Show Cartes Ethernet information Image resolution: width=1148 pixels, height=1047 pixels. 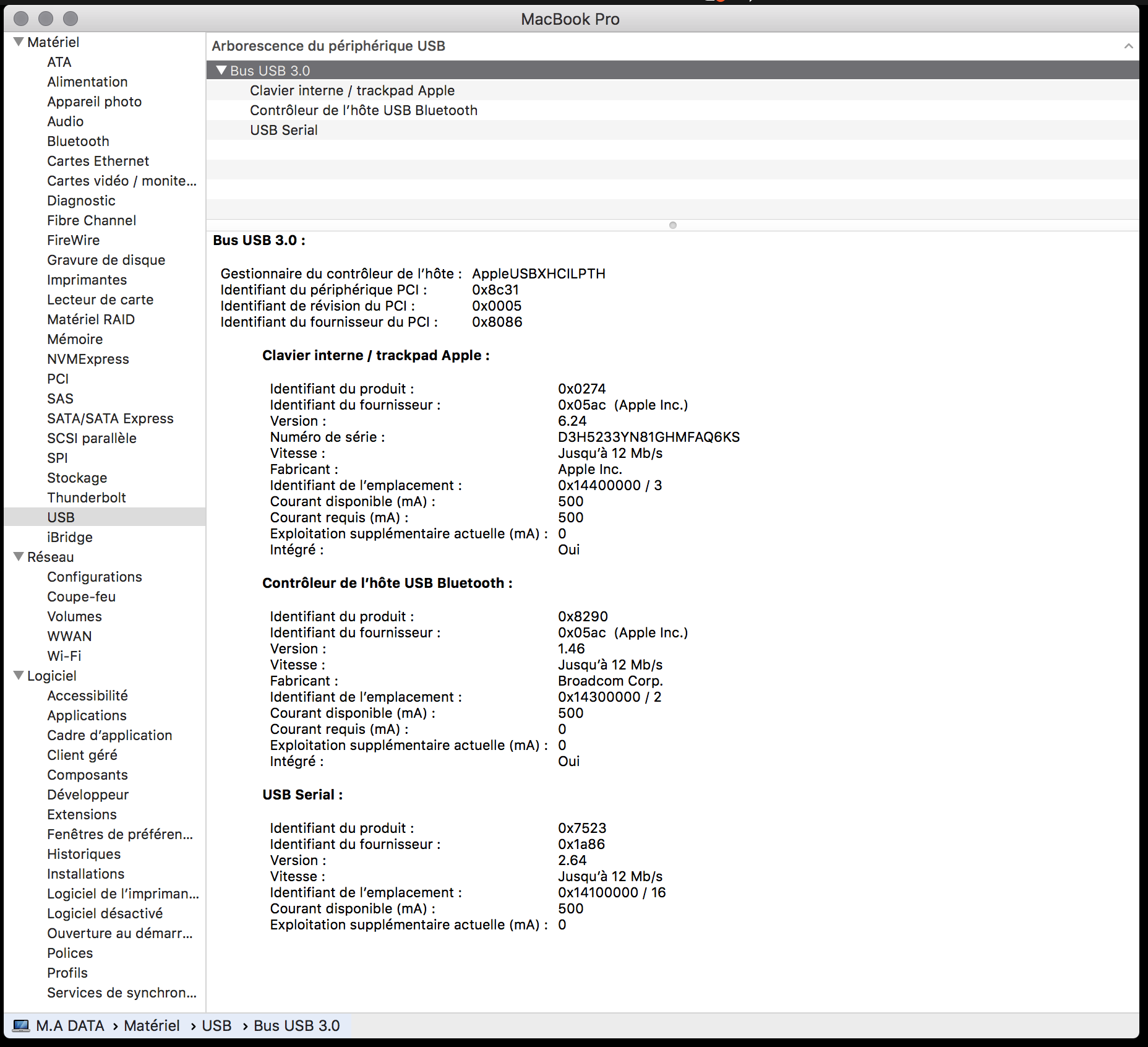(98, 161)
